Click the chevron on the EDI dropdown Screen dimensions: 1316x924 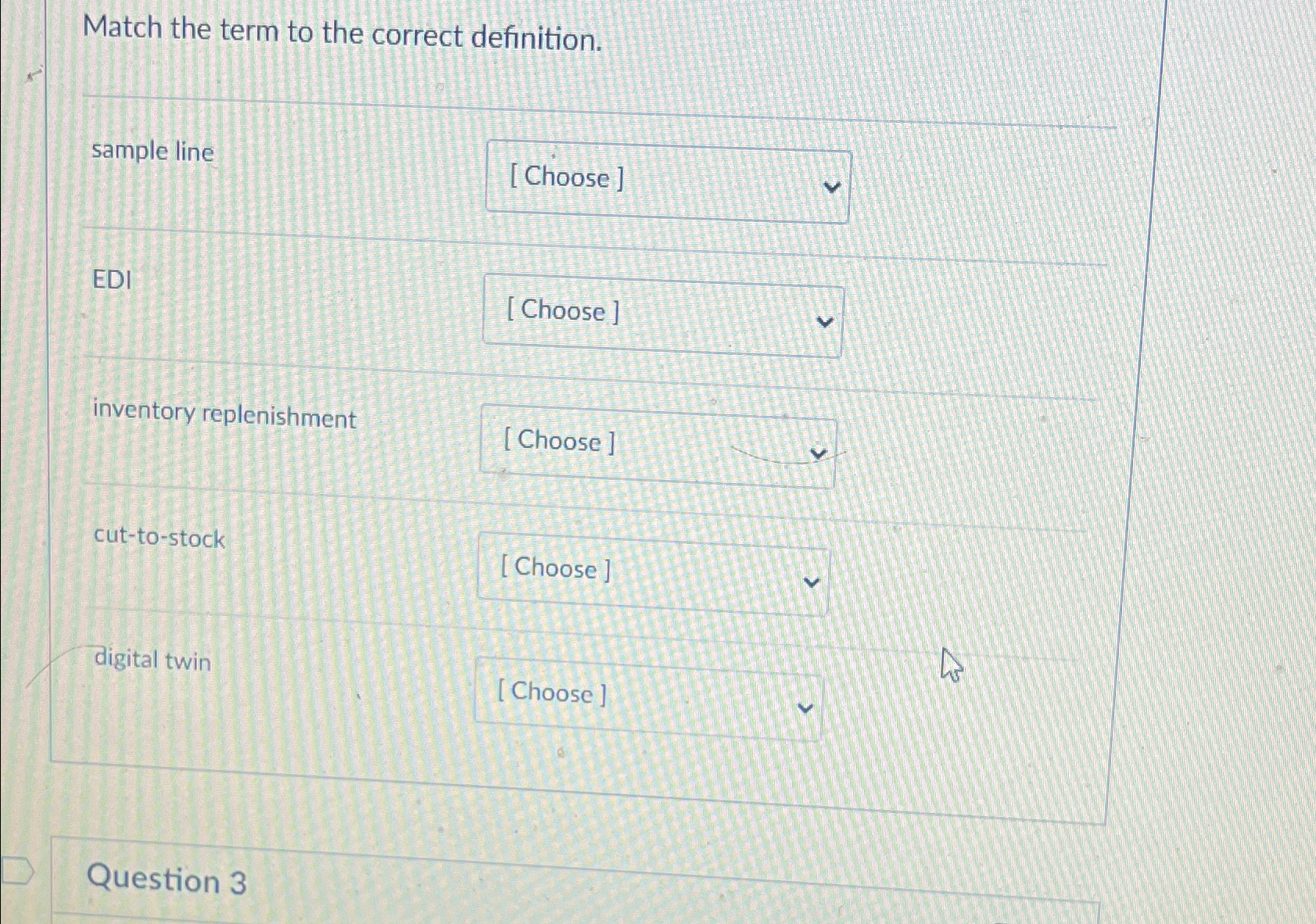click(x=824, y=321)
